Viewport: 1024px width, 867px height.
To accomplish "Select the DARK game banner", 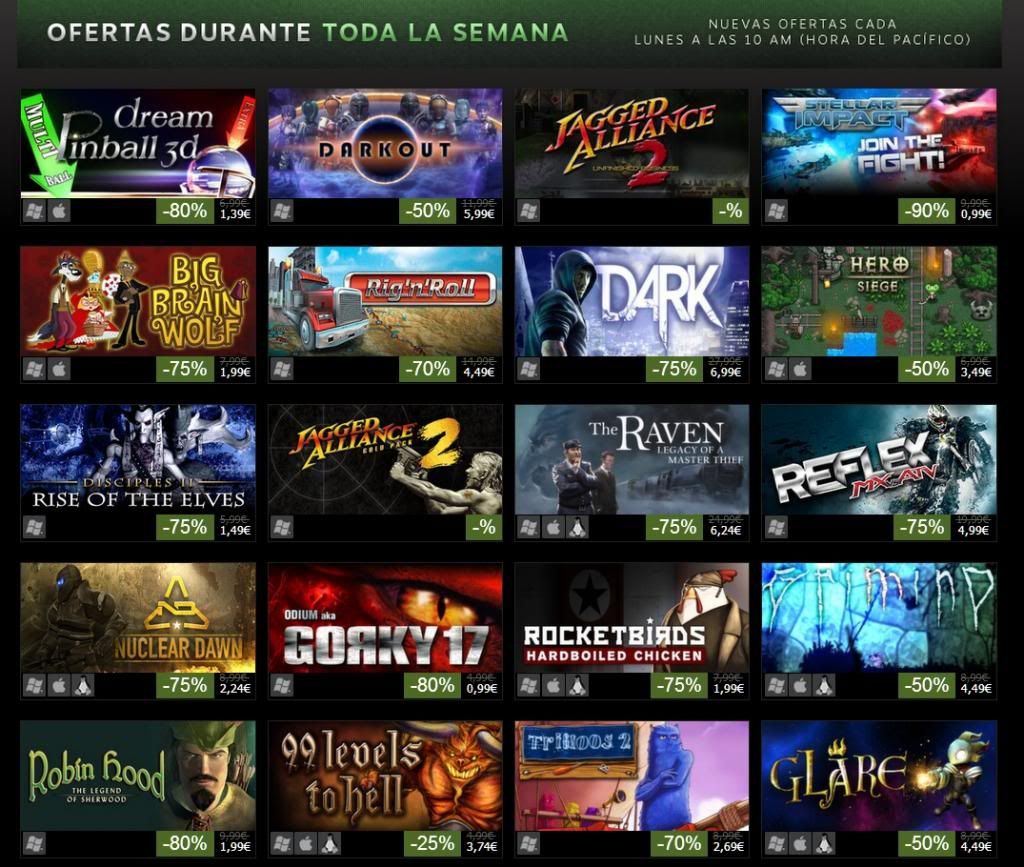I will 632,301.
